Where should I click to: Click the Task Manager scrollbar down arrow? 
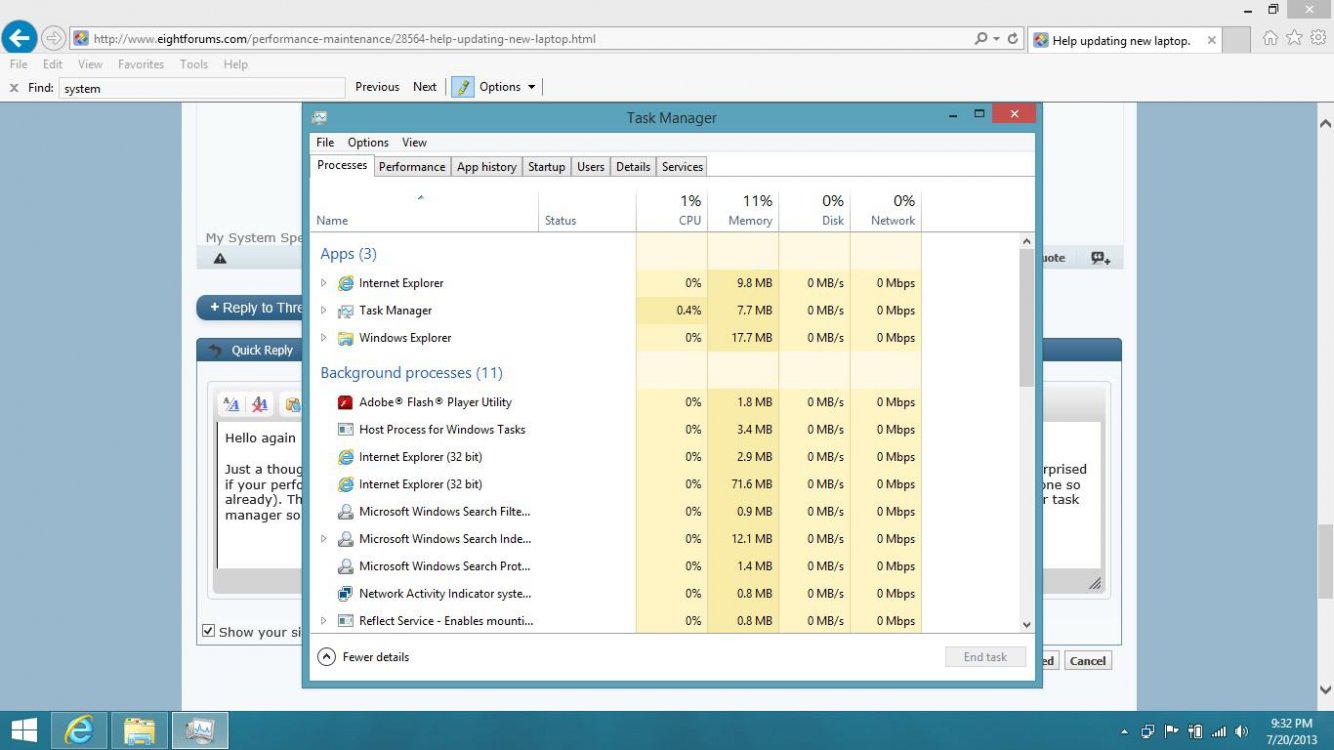click(1027, 624)
